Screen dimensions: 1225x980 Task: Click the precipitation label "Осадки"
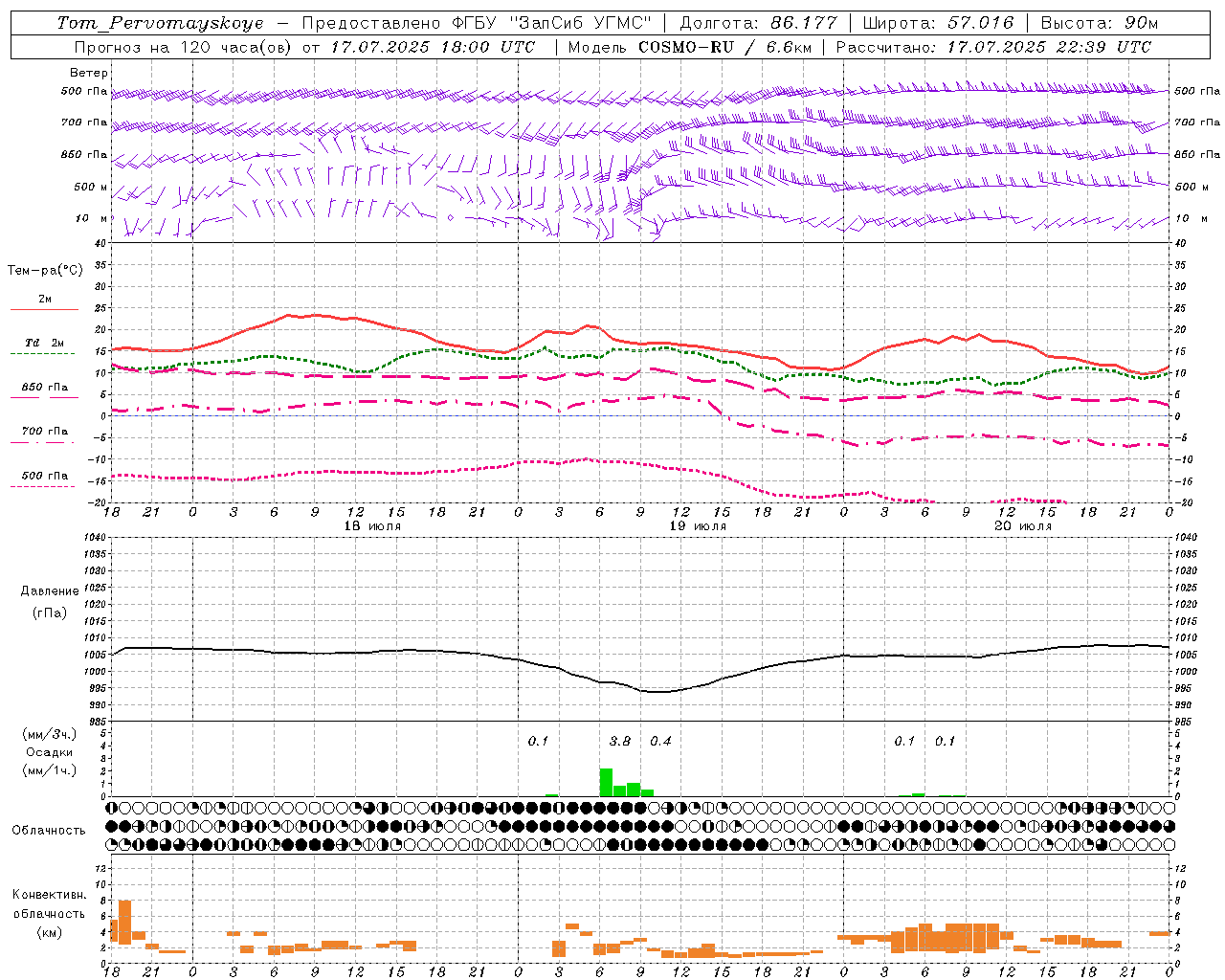click(49, 752)
